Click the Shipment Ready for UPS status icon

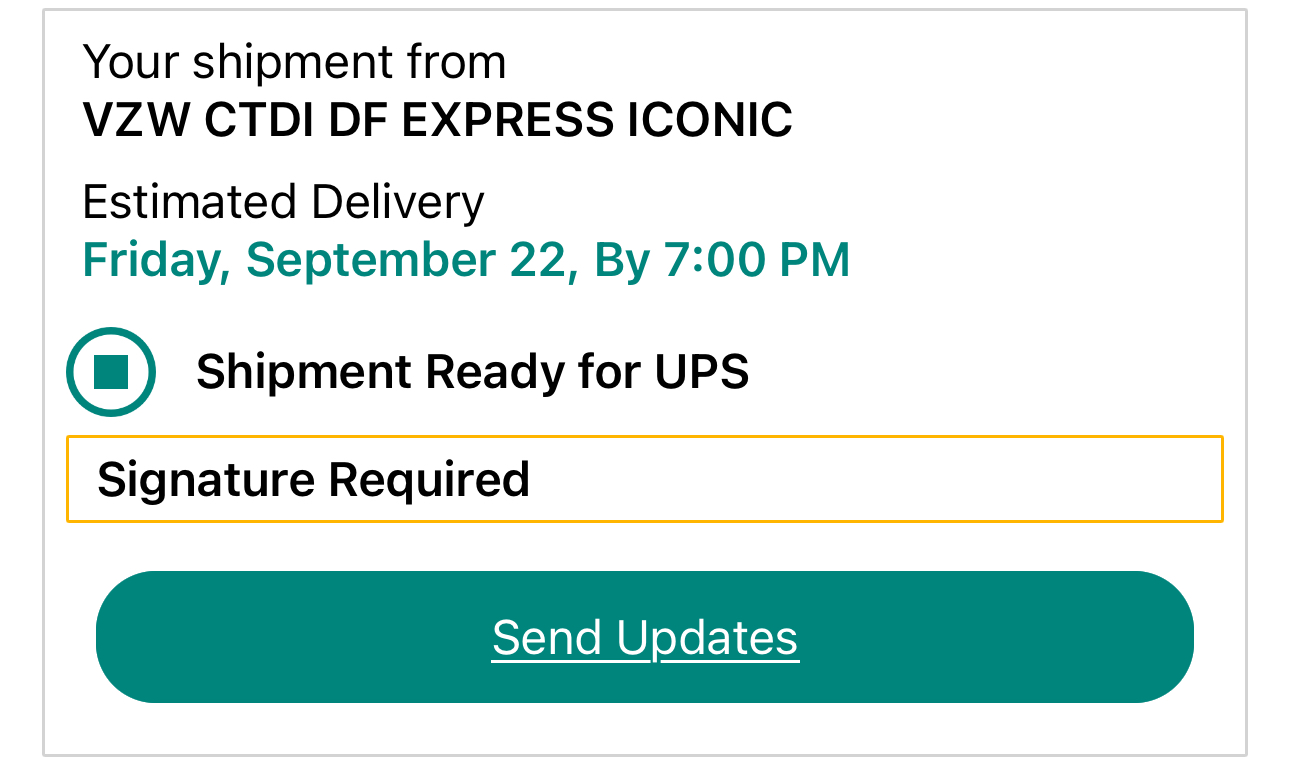111,372
